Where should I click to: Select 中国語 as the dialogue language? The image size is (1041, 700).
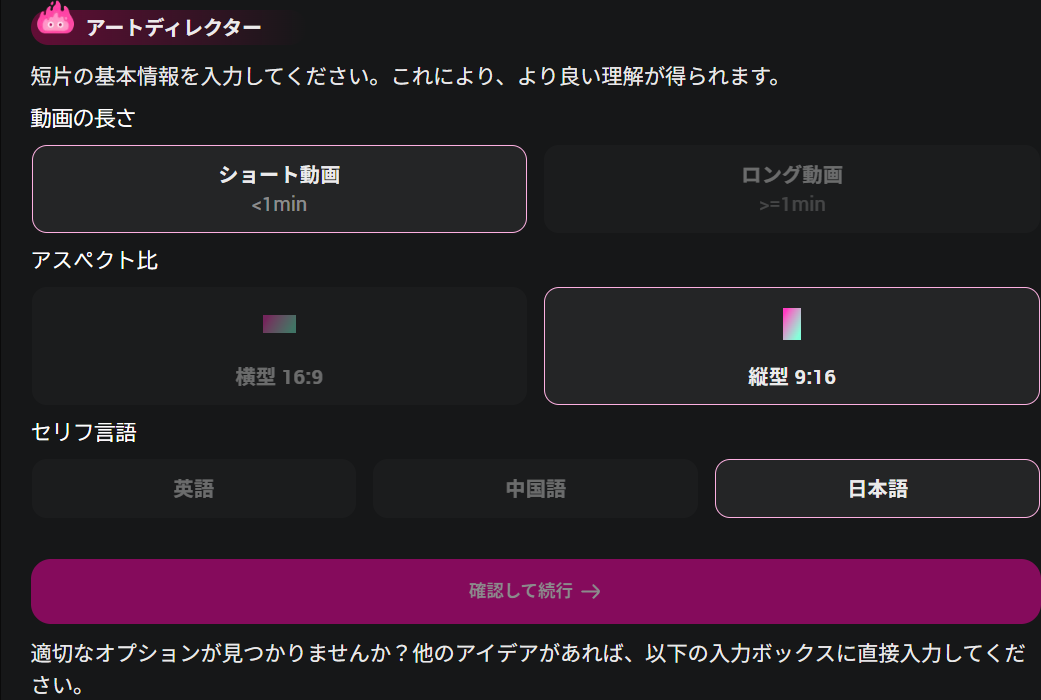535,488
